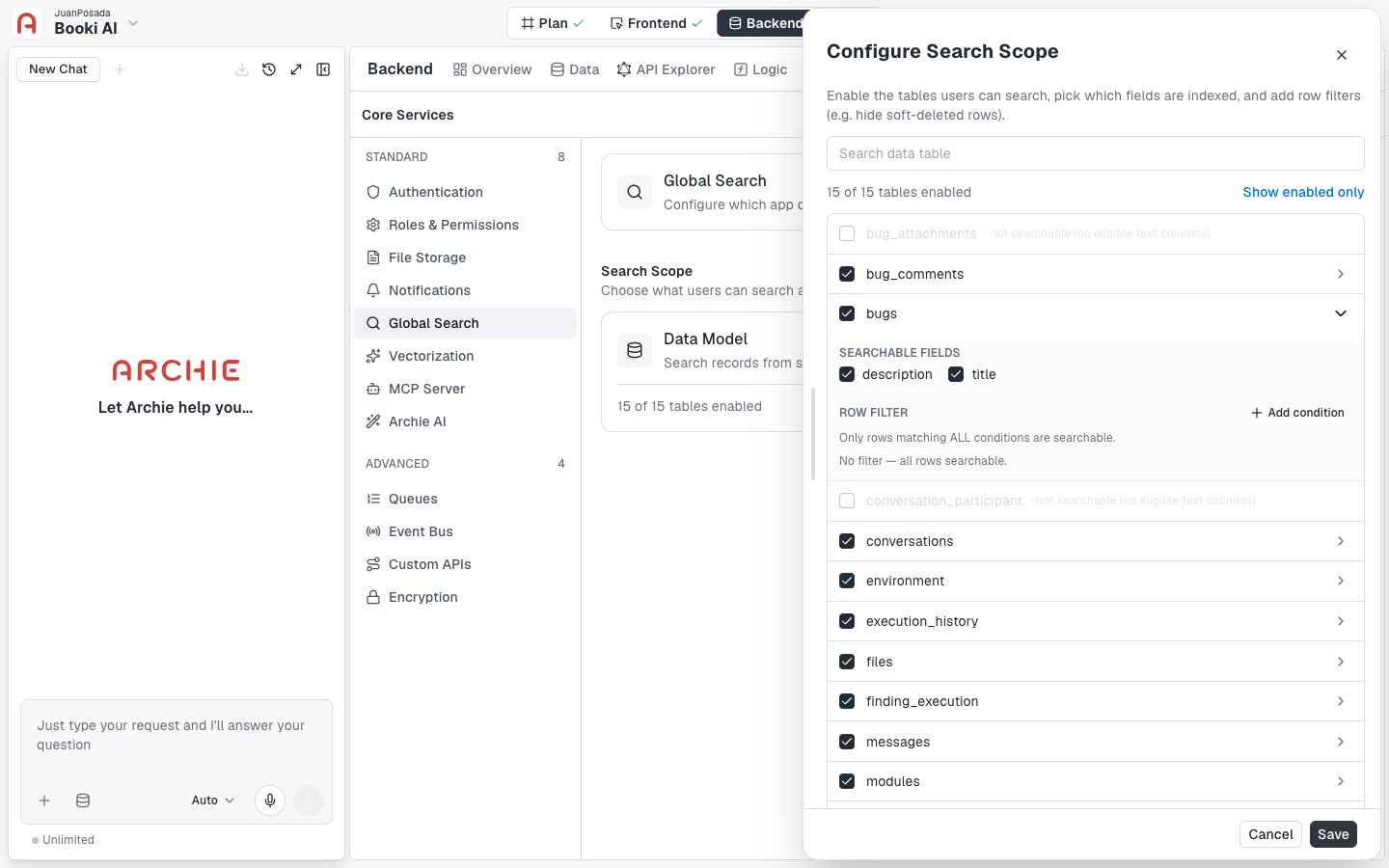Image resolution: width=1389 pixels, height=868 pixels.
Task: Collapse the bugs table row
Action: point(1341,313)
